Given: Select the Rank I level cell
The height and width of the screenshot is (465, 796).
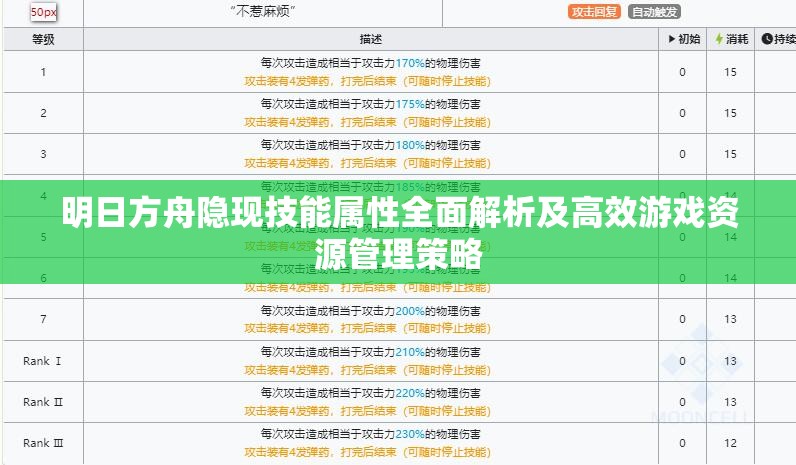Looking at the screenshot, I should click(x=43, y=361).
